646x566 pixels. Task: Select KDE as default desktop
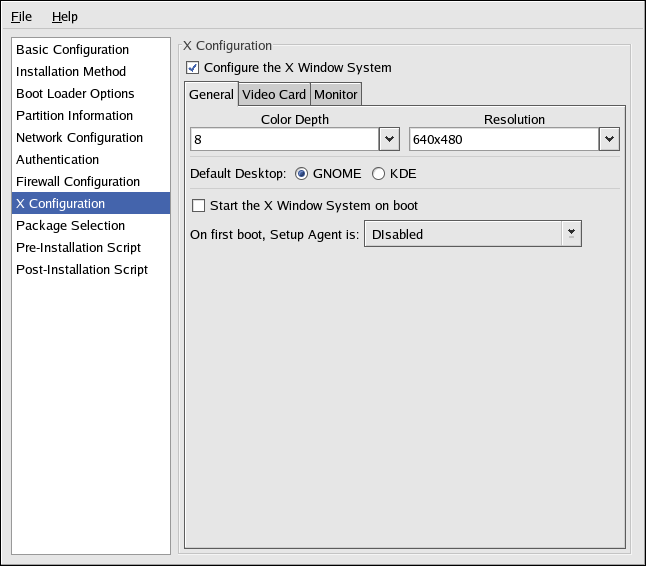pos(378,174)
